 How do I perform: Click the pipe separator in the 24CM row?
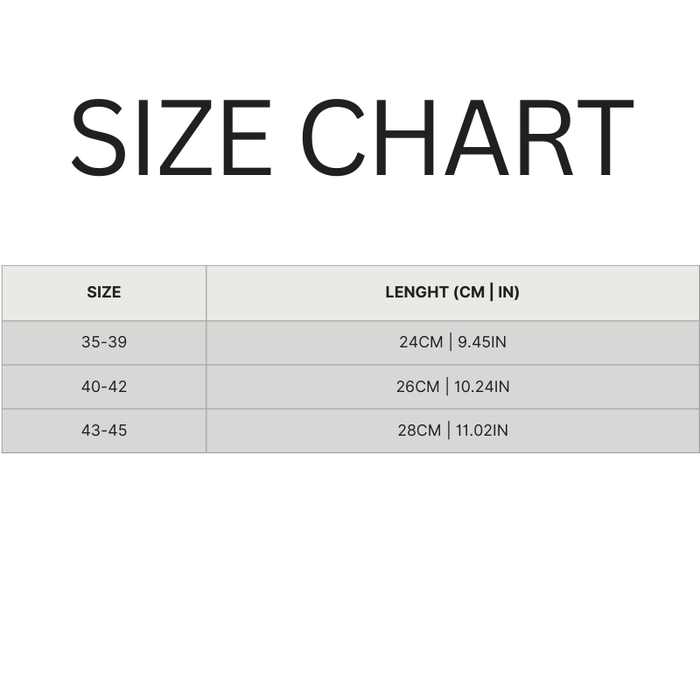pyautogui.click(x=450, y=342)
